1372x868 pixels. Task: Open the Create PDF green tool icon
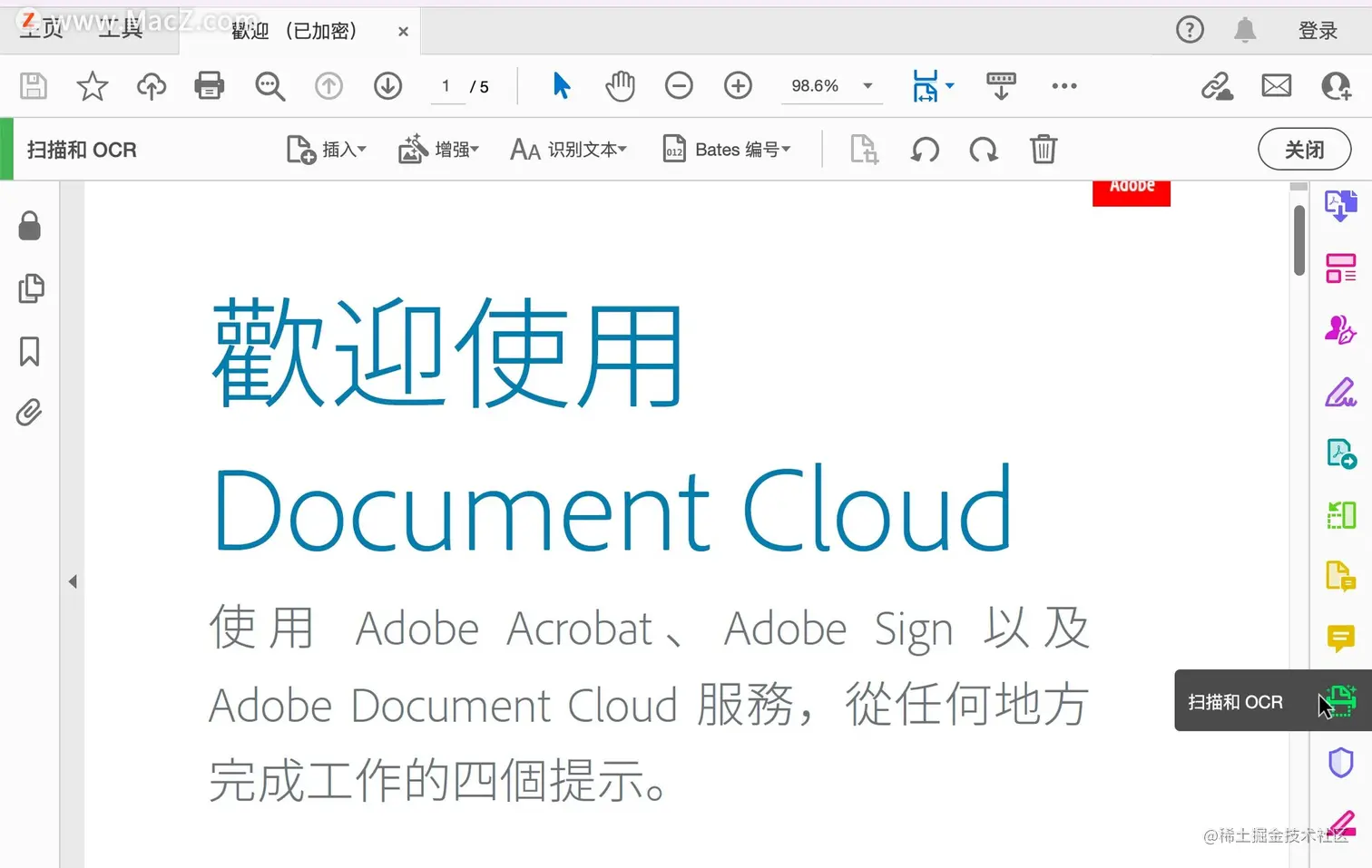(1340, 454)
